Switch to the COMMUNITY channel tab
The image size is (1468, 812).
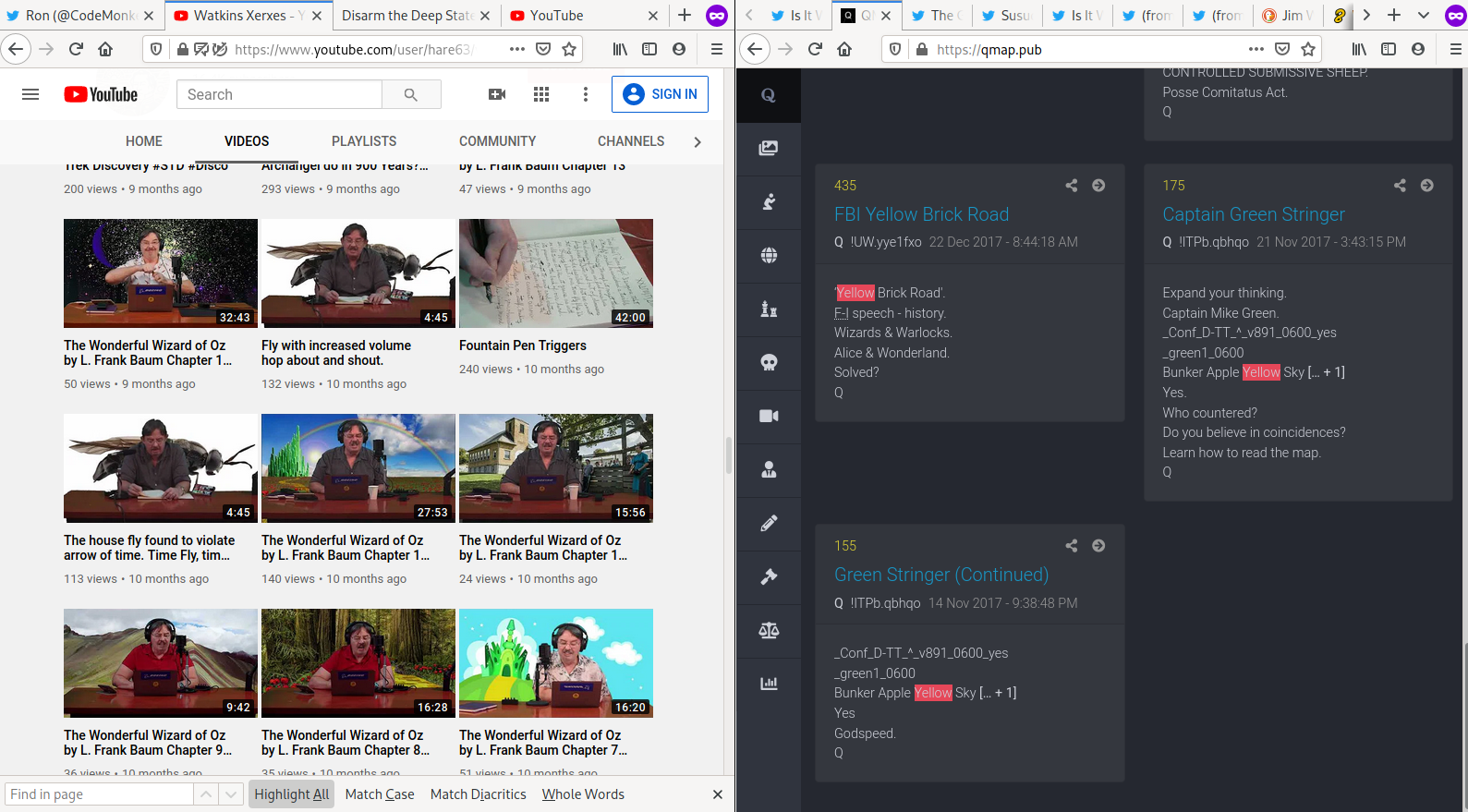(497, 141)
